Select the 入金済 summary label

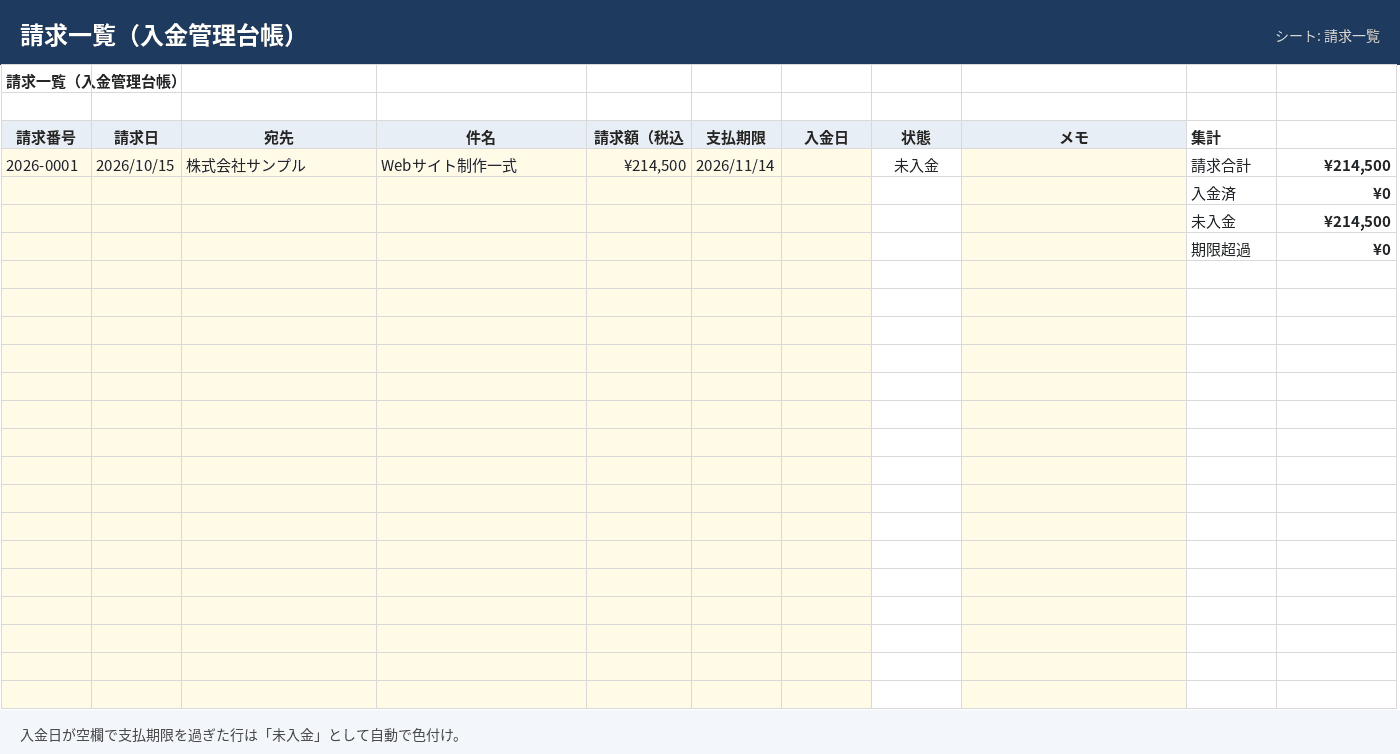pos(1231,193)
